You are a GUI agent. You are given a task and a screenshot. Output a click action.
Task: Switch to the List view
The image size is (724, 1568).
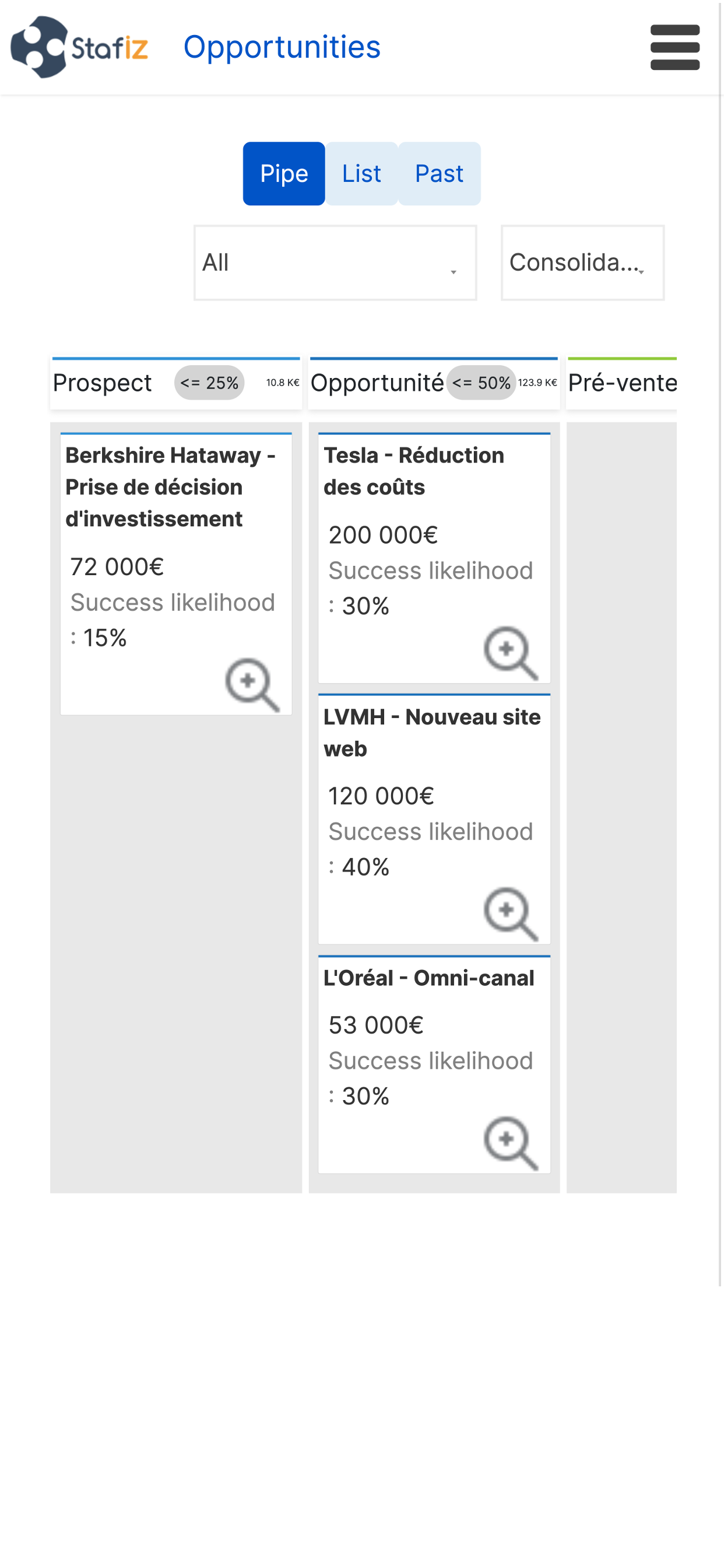tap(361, 173)
